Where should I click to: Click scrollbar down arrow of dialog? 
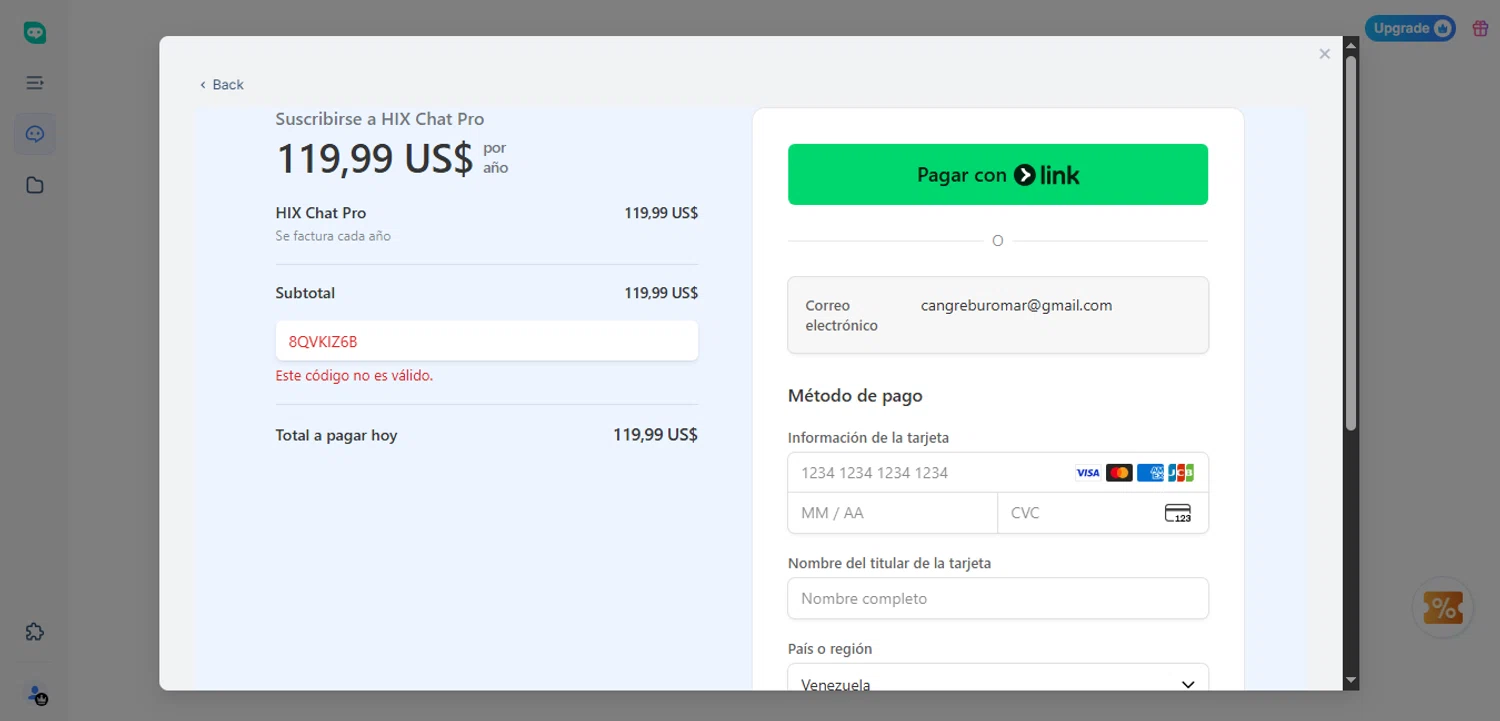point(1351,680)
